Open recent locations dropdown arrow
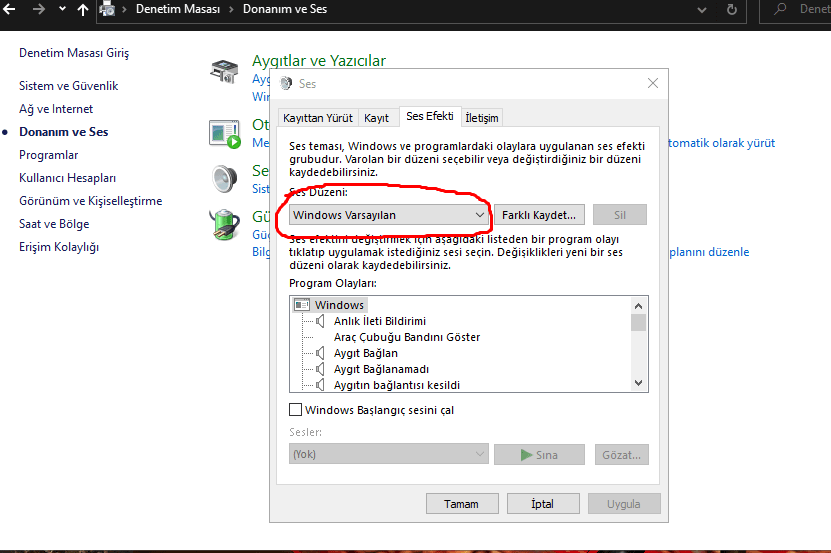The height and width of the screenshot is (553, 831). pos(63,9)
